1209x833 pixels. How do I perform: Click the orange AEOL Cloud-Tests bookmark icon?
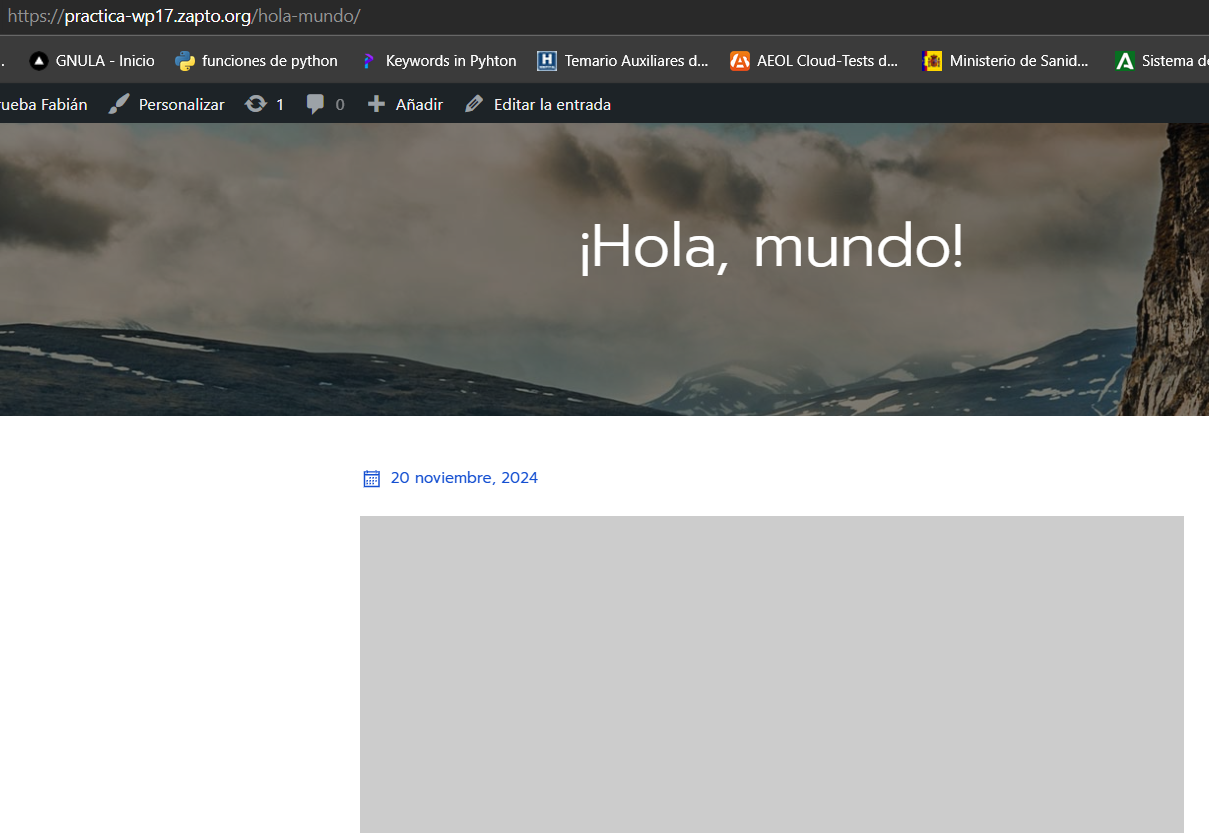pos(739,61)
